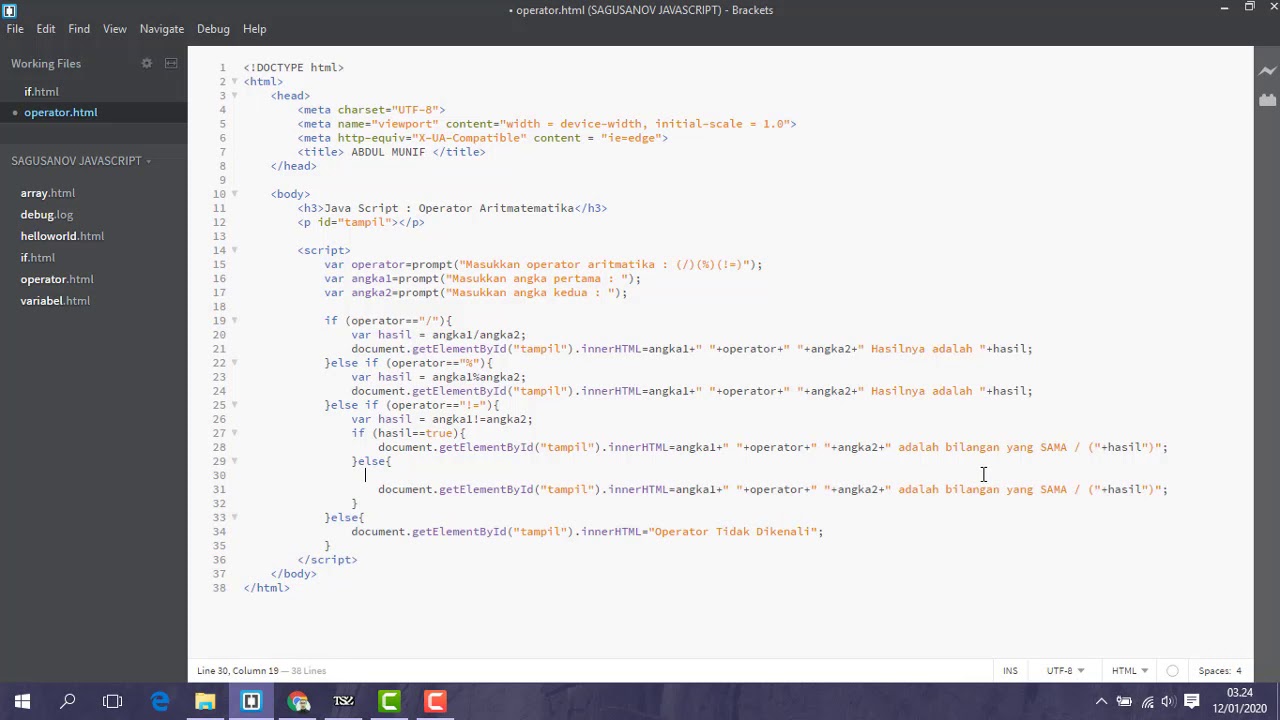Click the split editor view icon
This screenshot has width=1280, height=720.
(171, 63)
